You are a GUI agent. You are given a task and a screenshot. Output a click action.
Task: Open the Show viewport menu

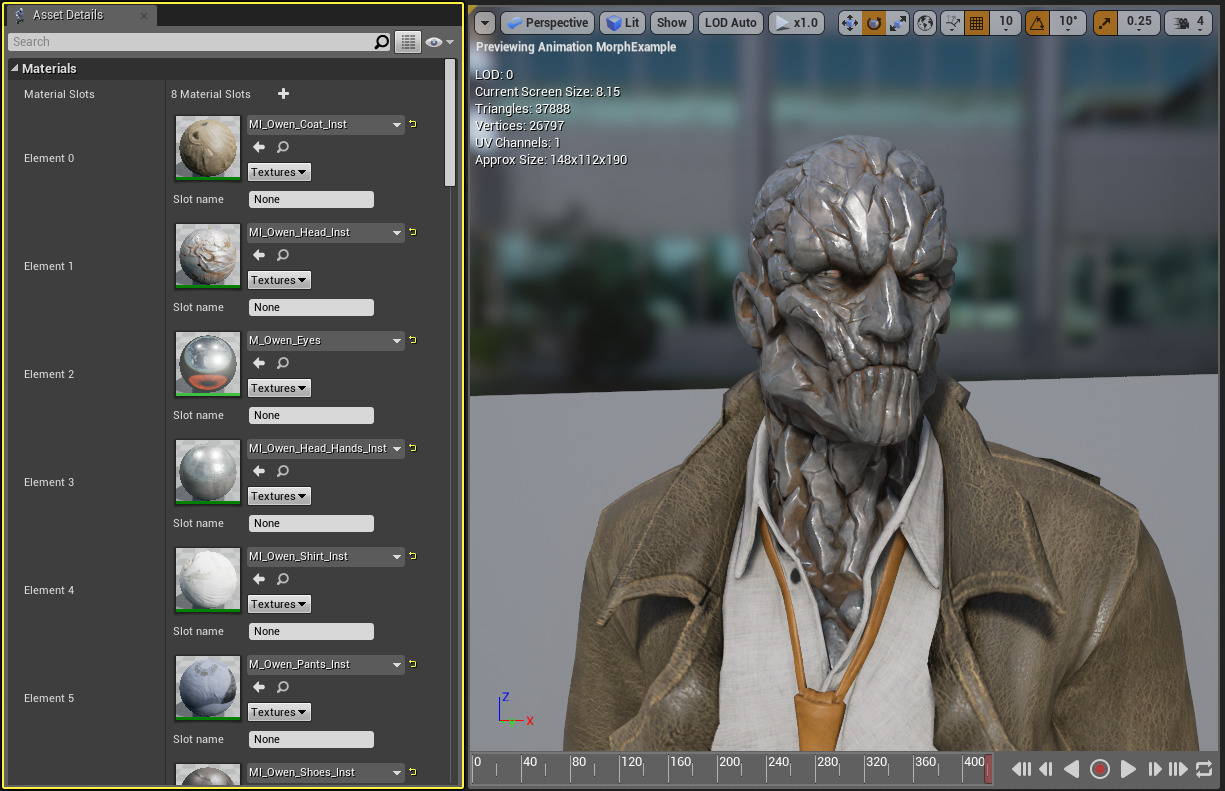pyautogui.click(x=671, y=23)
